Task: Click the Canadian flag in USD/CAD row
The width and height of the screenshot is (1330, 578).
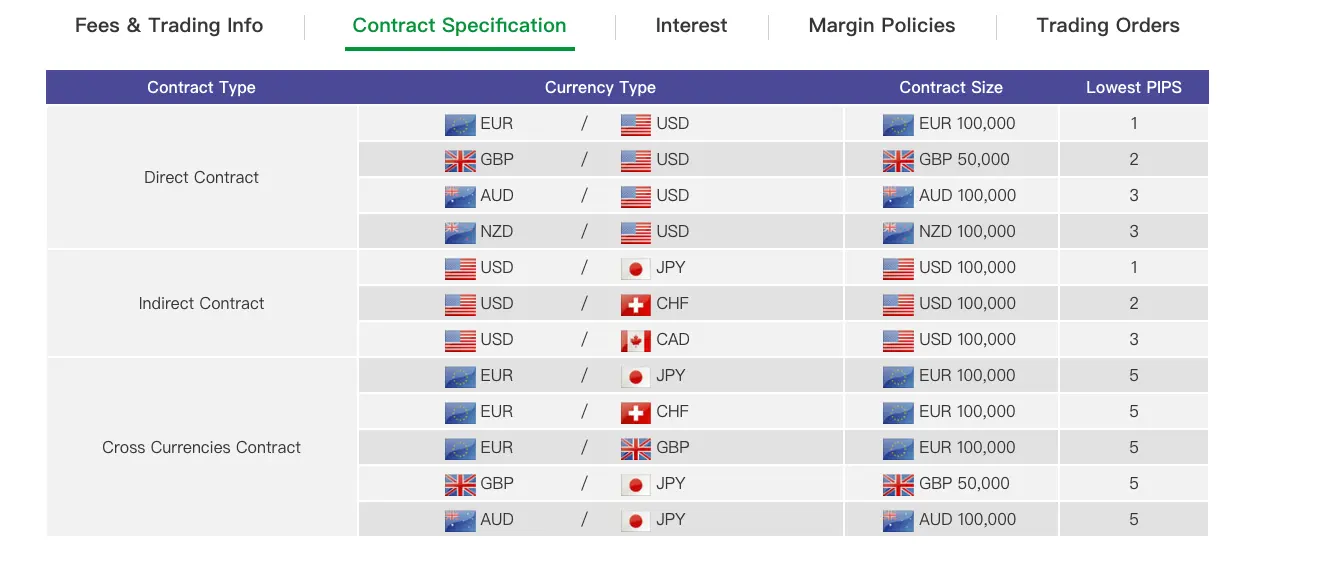Action: point(636,340)
